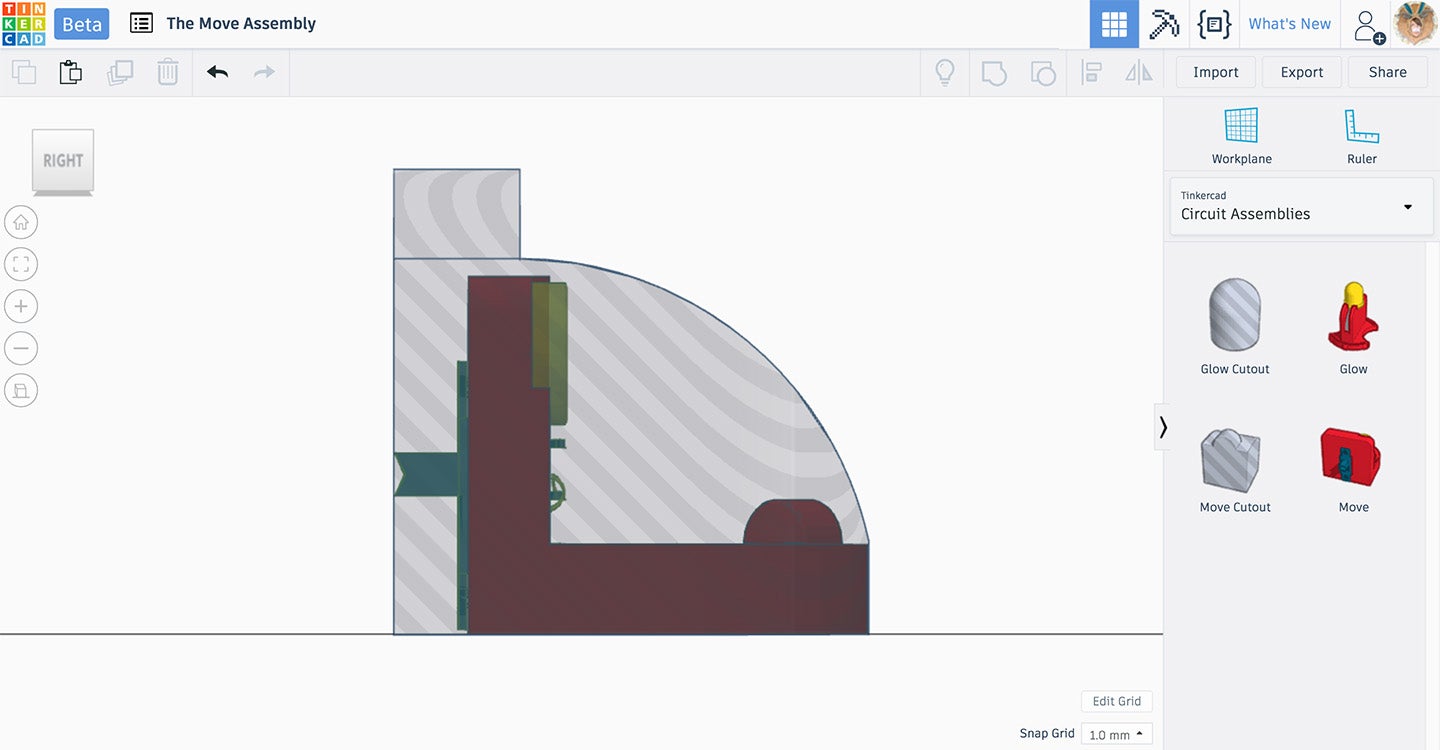Click the Tinkercad logo

pyautogui.click(x=23, y=24)
